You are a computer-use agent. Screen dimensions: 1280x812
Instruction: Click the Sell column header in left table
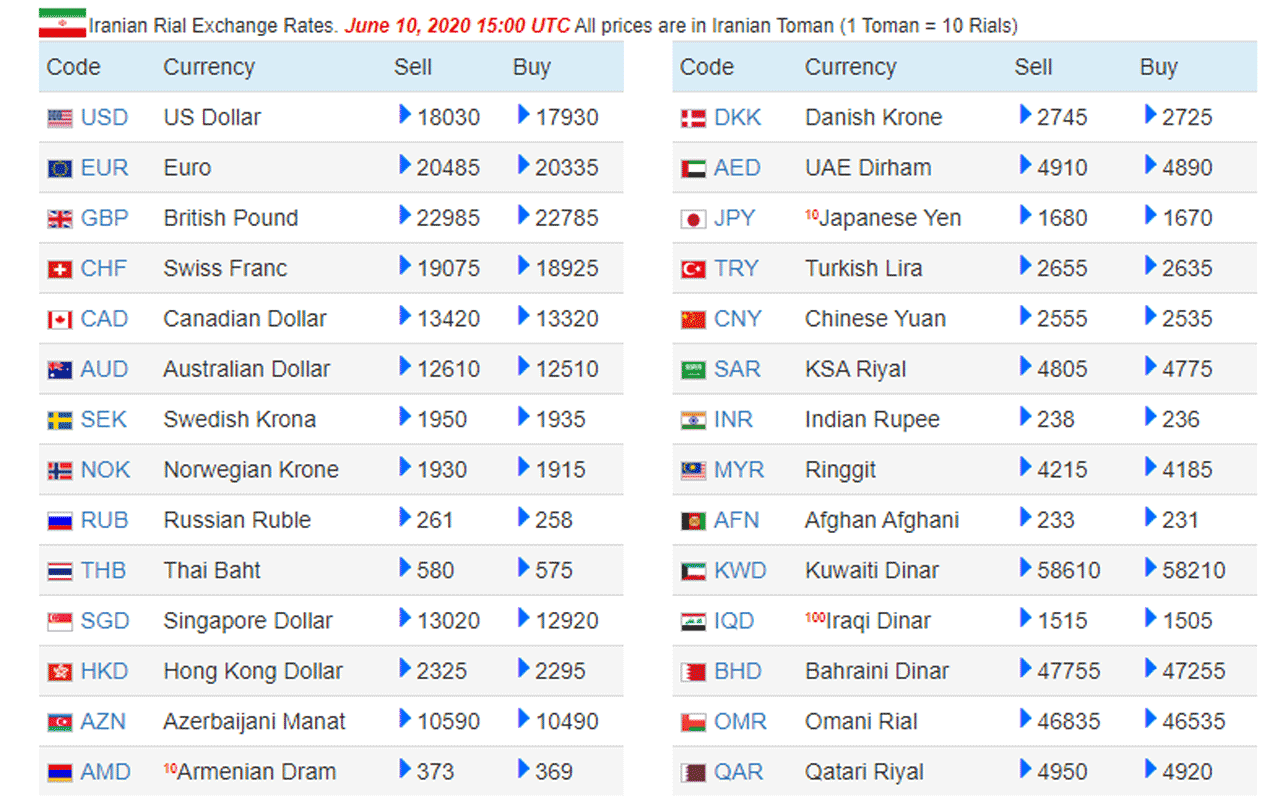coord(413,67)
